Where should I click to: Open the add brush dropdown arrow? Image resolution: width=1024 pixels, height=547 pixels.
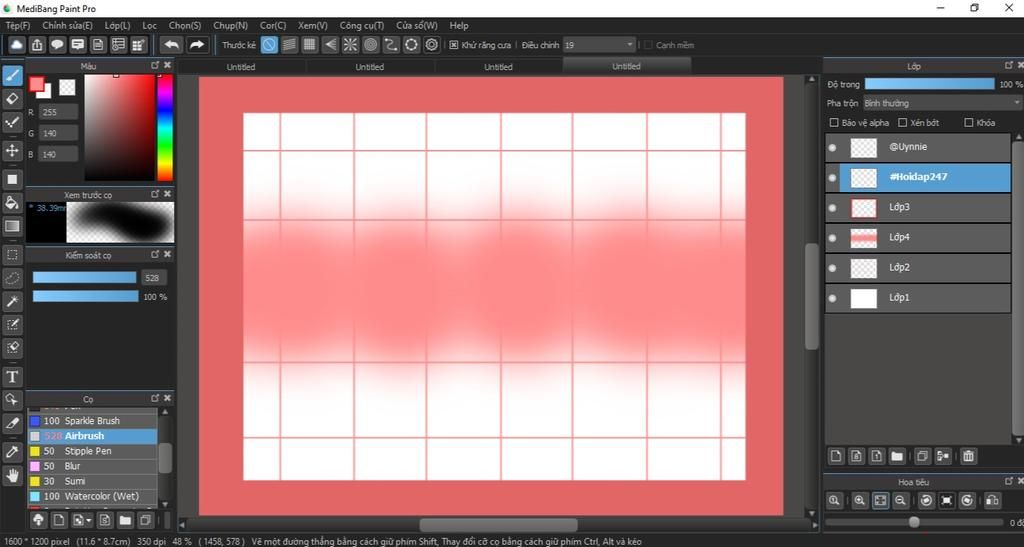[x=89, y=521]
